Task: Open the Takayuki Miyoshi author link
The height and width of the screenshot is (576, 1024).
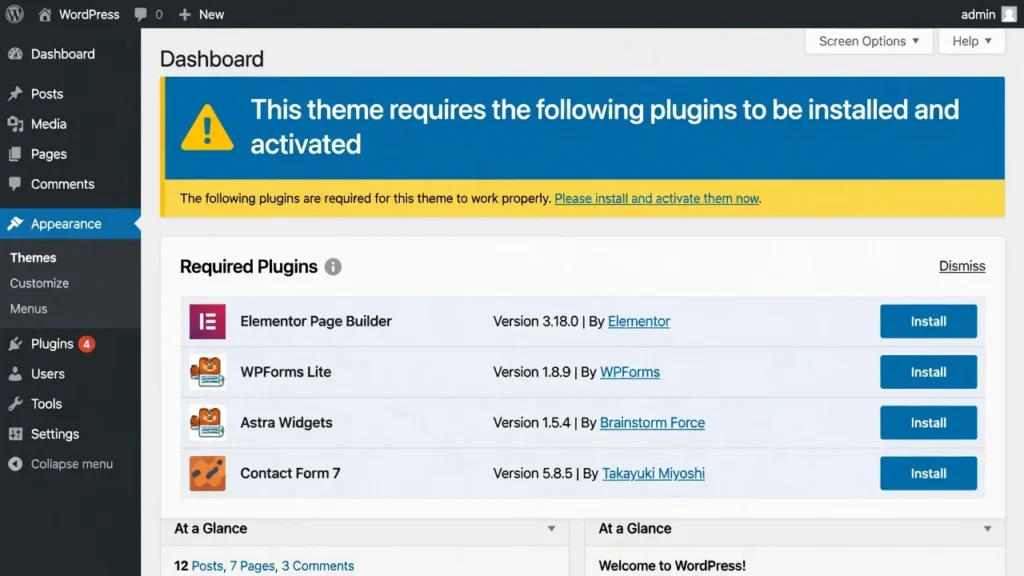Action: 653,473
